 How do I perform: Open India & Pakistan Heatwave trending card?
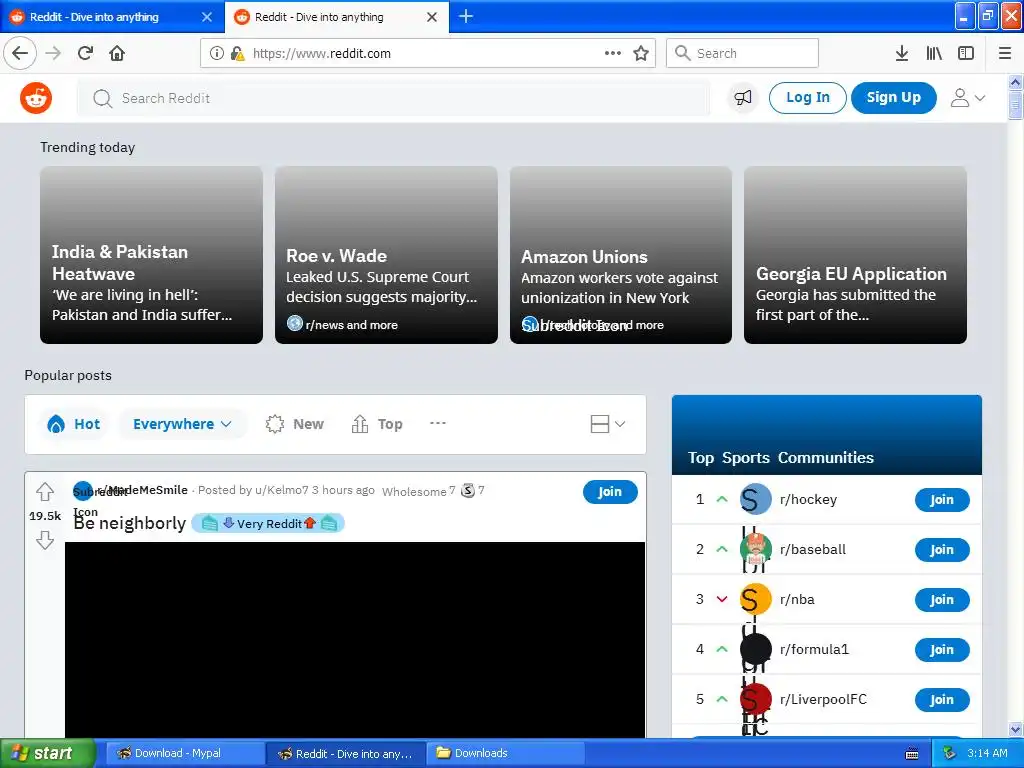(152, 255)
